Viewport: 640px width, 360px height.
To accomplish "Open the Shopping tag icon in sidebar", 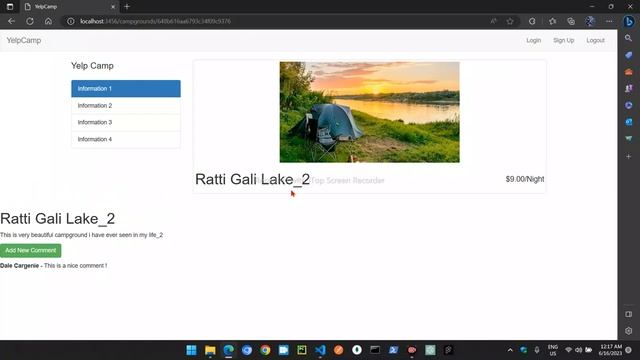I will coord(629,55).
